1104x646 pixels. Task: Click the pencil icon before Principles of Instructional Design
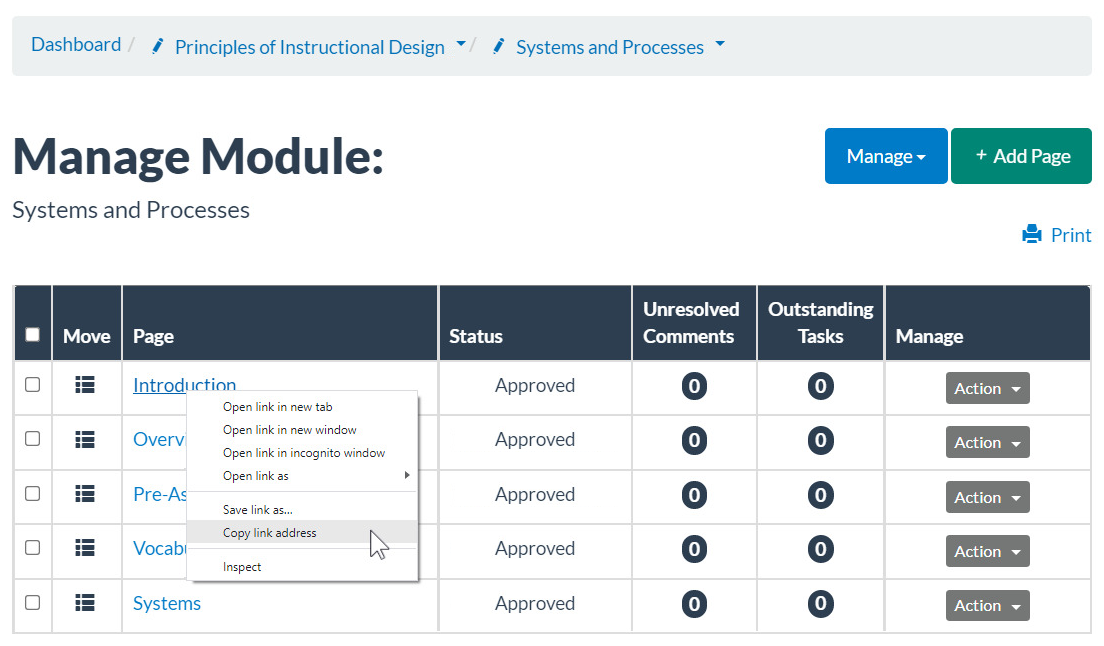coord(158,46)
